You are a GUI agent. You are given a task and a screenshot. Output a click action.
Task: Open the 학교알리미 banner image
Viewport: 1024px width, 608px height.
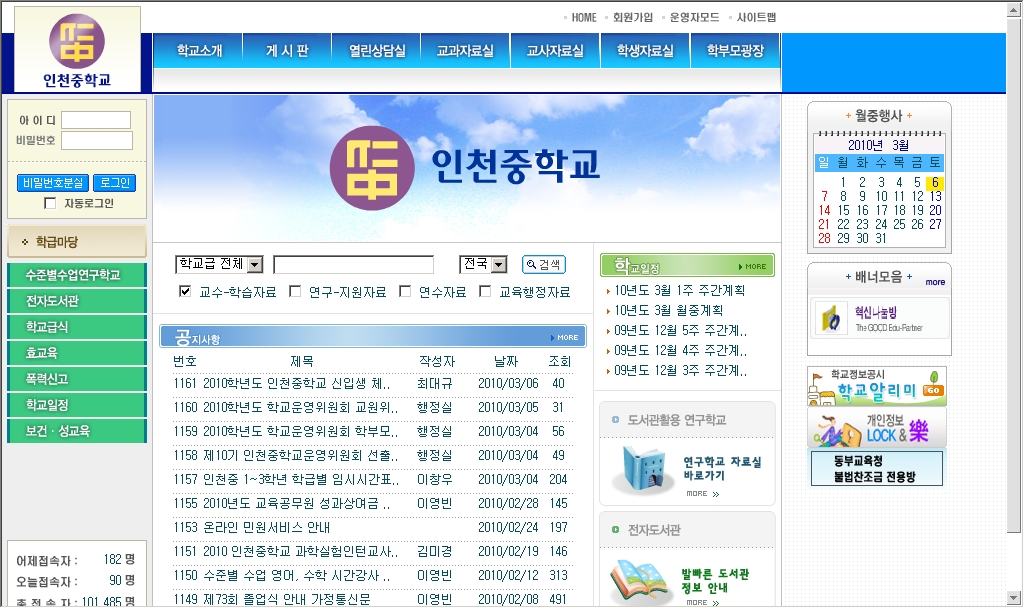click(876, 387)
